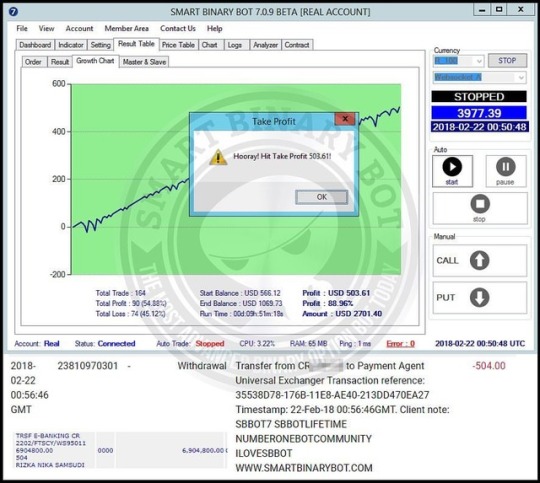Open the Websocket server dropdown
The width and height of the screenshot is (540, 483).
(x=480, y=77)
